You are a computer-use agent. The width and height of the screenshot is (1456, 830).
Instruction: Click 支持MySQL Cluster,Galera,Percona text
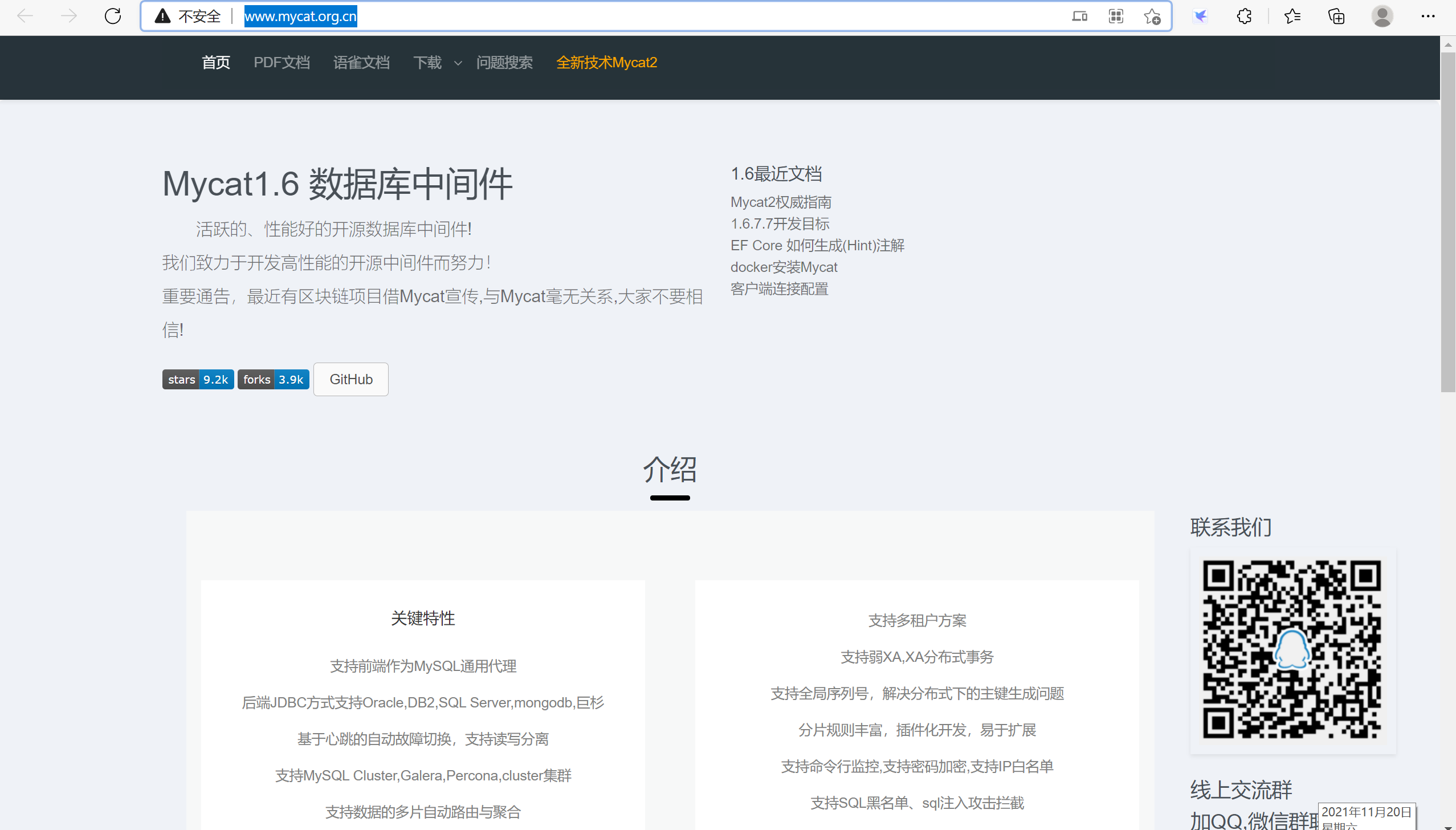(423, 775)
